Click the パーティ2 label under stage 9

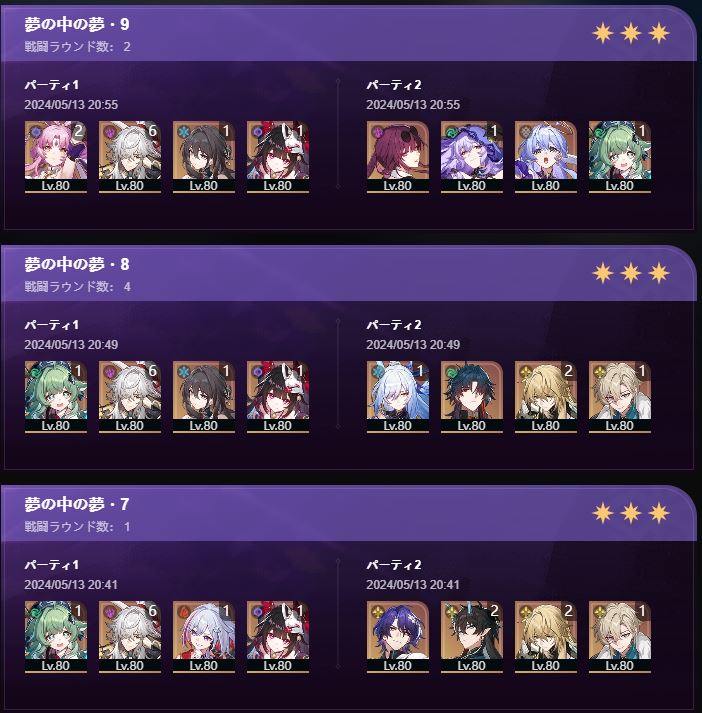pos(394,85)
